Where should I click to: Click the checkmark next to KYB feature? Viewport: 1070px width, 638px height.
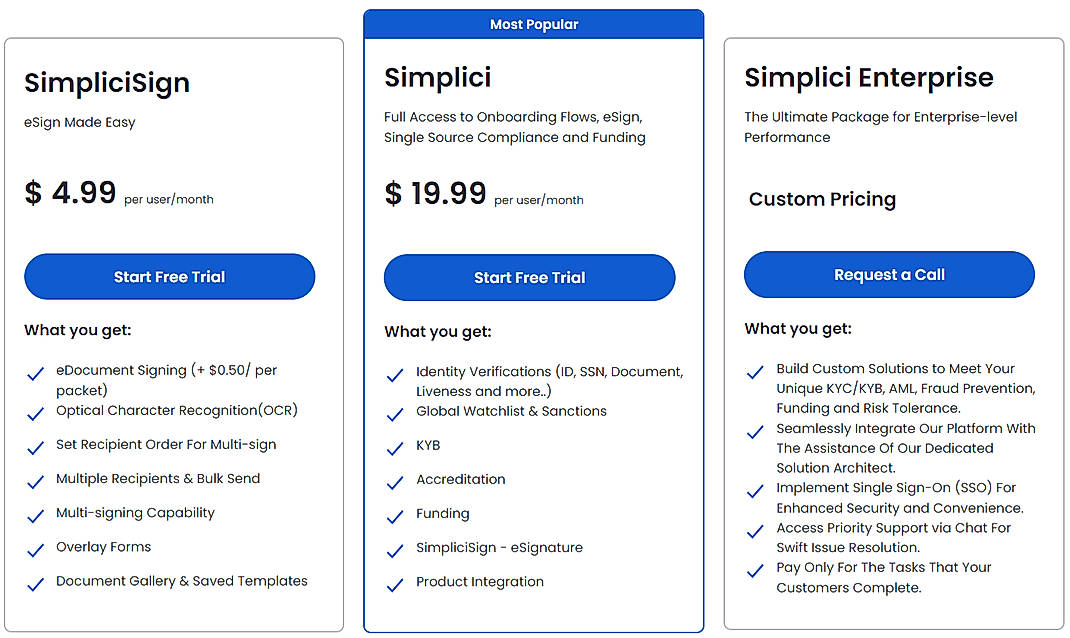[x=395, y=446]
